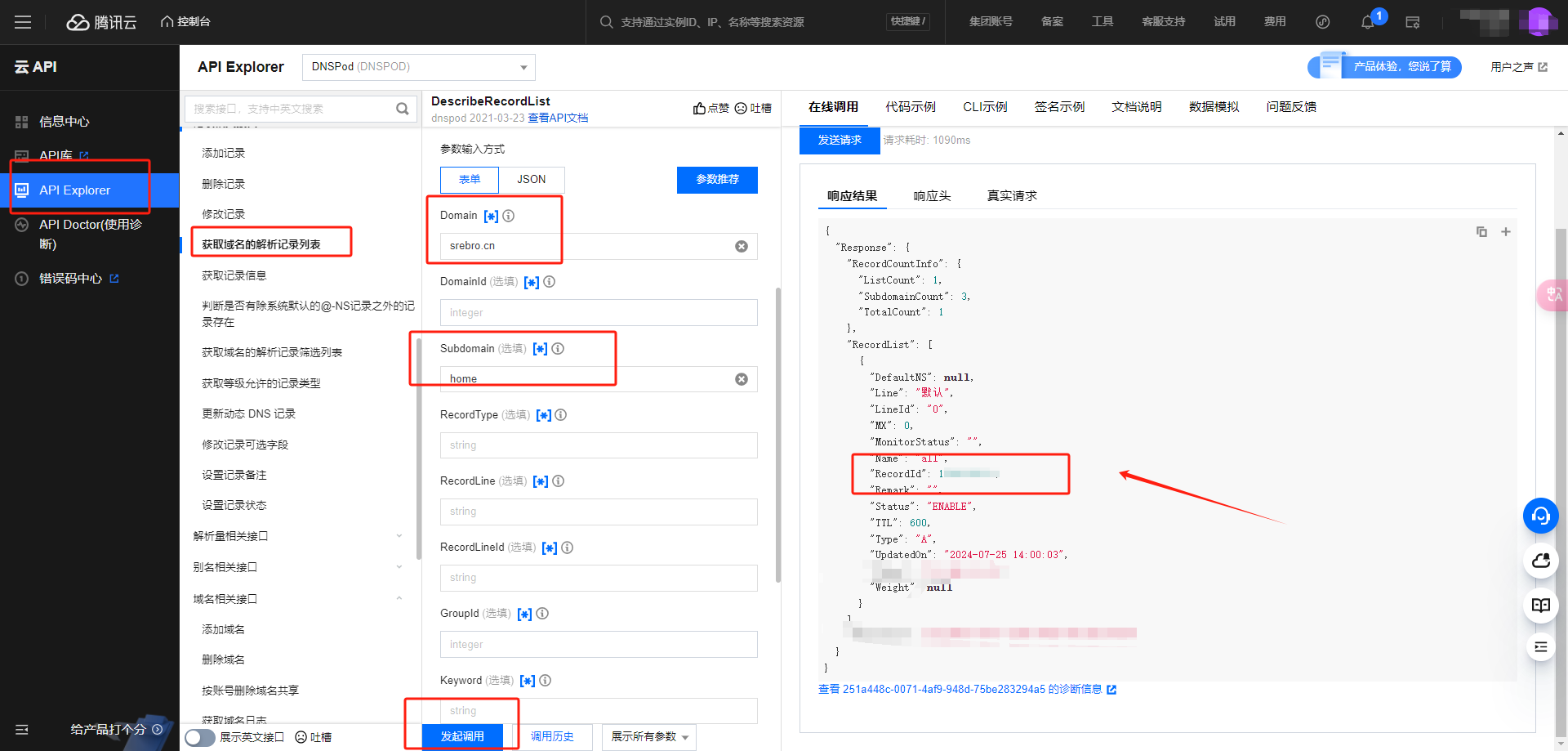Clear the Subdomain field value home

[742, 379]
